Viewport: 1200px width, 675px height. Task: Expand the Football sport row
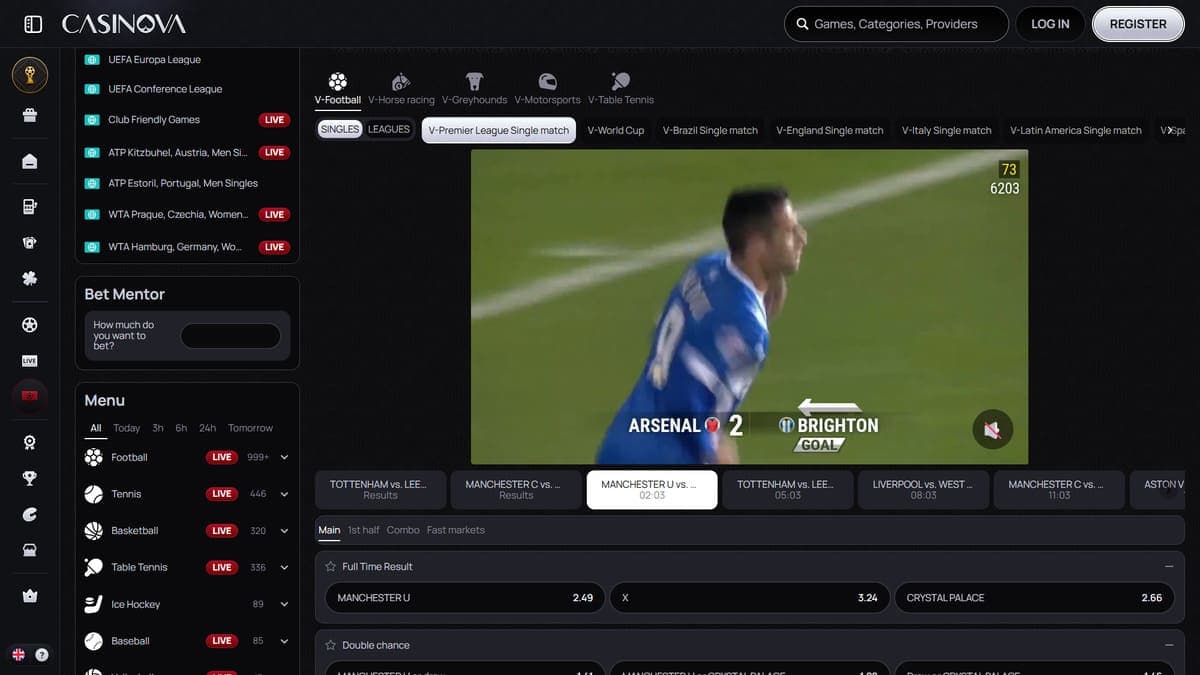coord(284,457)
